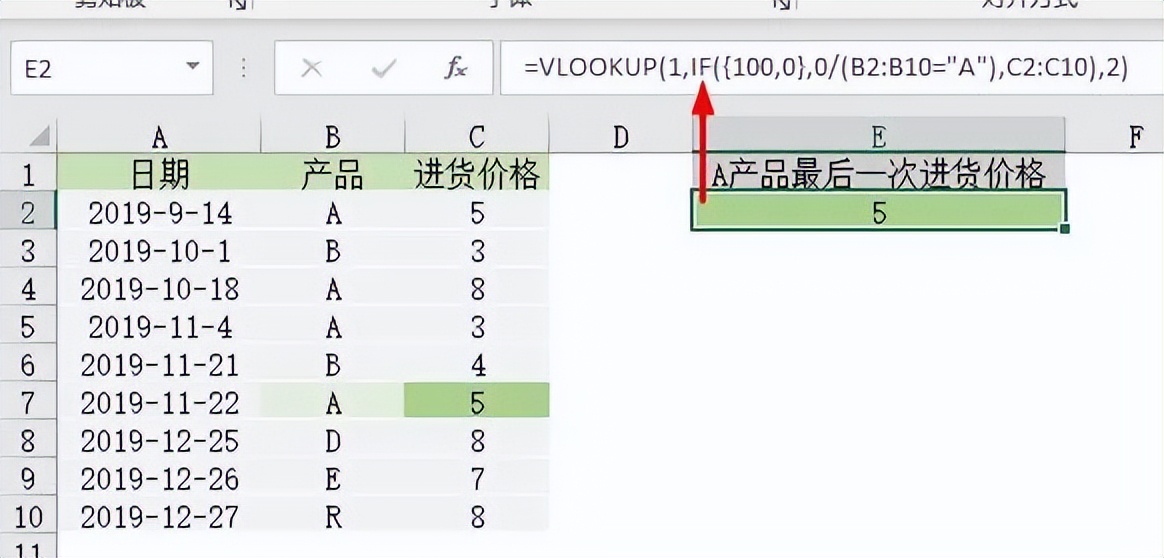Click the cancel X icon in formula bar
Image resolution: width=1164 pixels, height=558 pixels.
click(x=312, y=69)
